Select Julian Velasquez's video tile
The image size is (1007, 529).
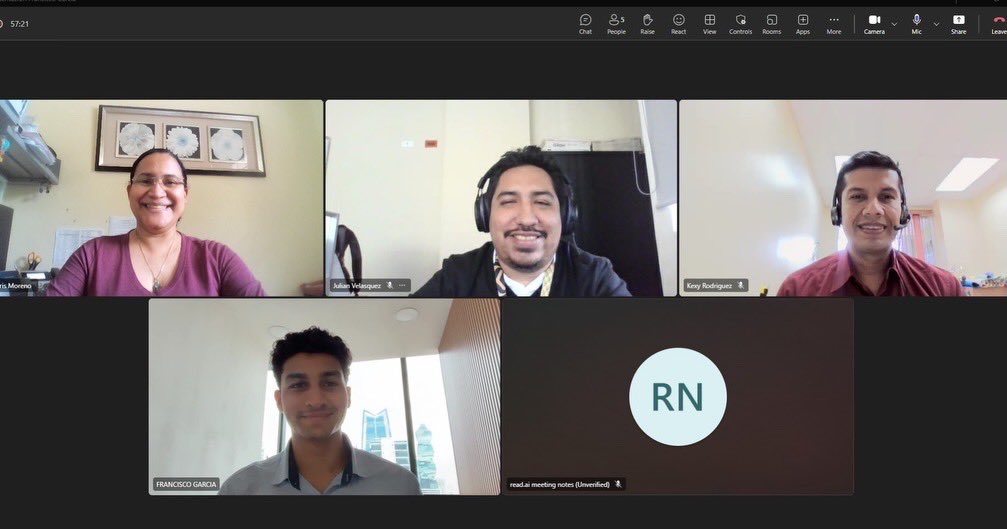(501, 198)
